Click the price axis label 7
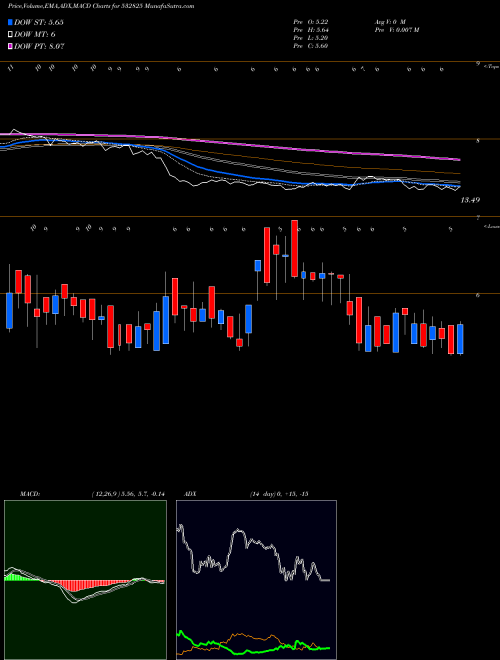This screenshot has height=660, width=500. coord(478,218)
